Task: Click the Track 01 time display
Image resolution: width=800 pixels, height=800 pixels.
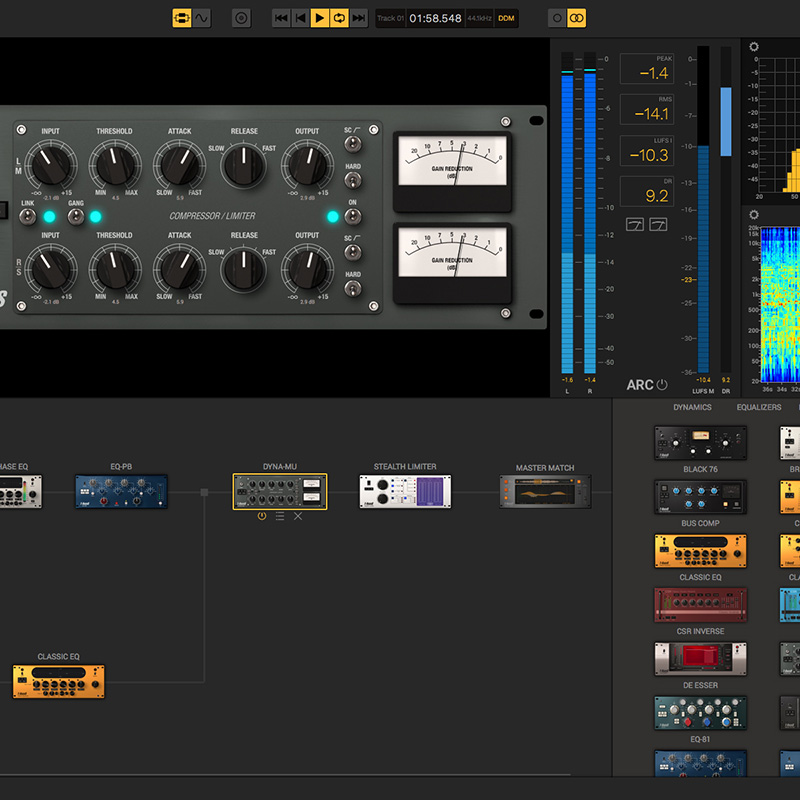Action: point(435,18)
